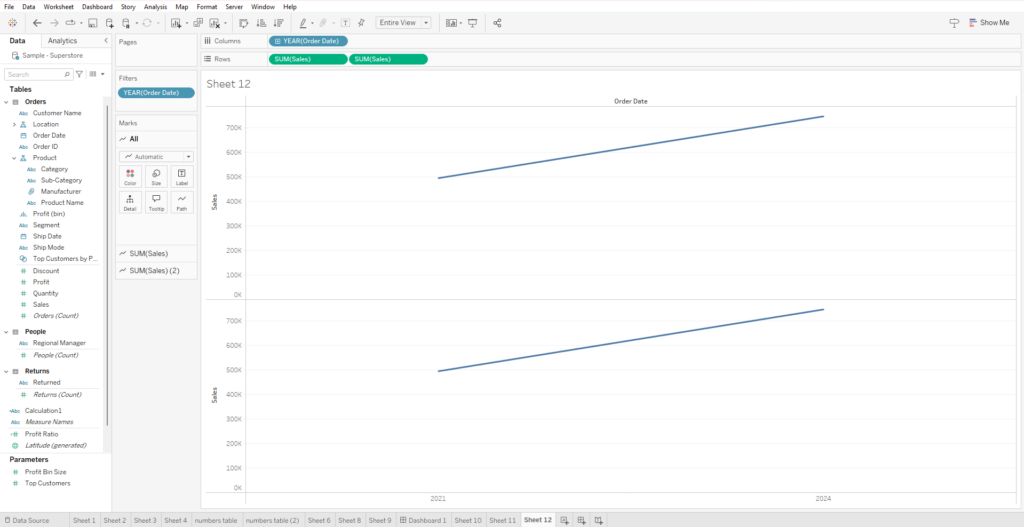Screen dimensions: 1024x527
Task: Click the Swap Rows and Columns icon
Action: coord(244,23)
